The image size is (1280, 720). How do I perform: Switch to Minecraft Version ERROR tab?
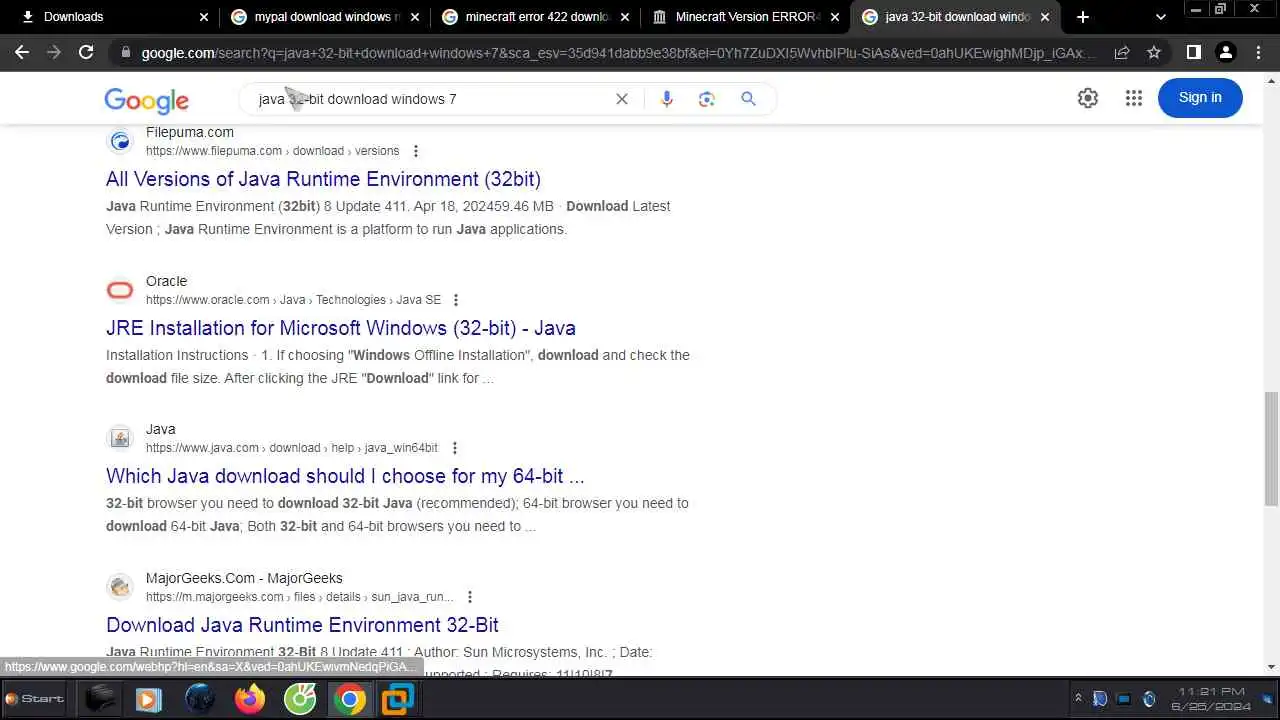click(x=744, y=17)
